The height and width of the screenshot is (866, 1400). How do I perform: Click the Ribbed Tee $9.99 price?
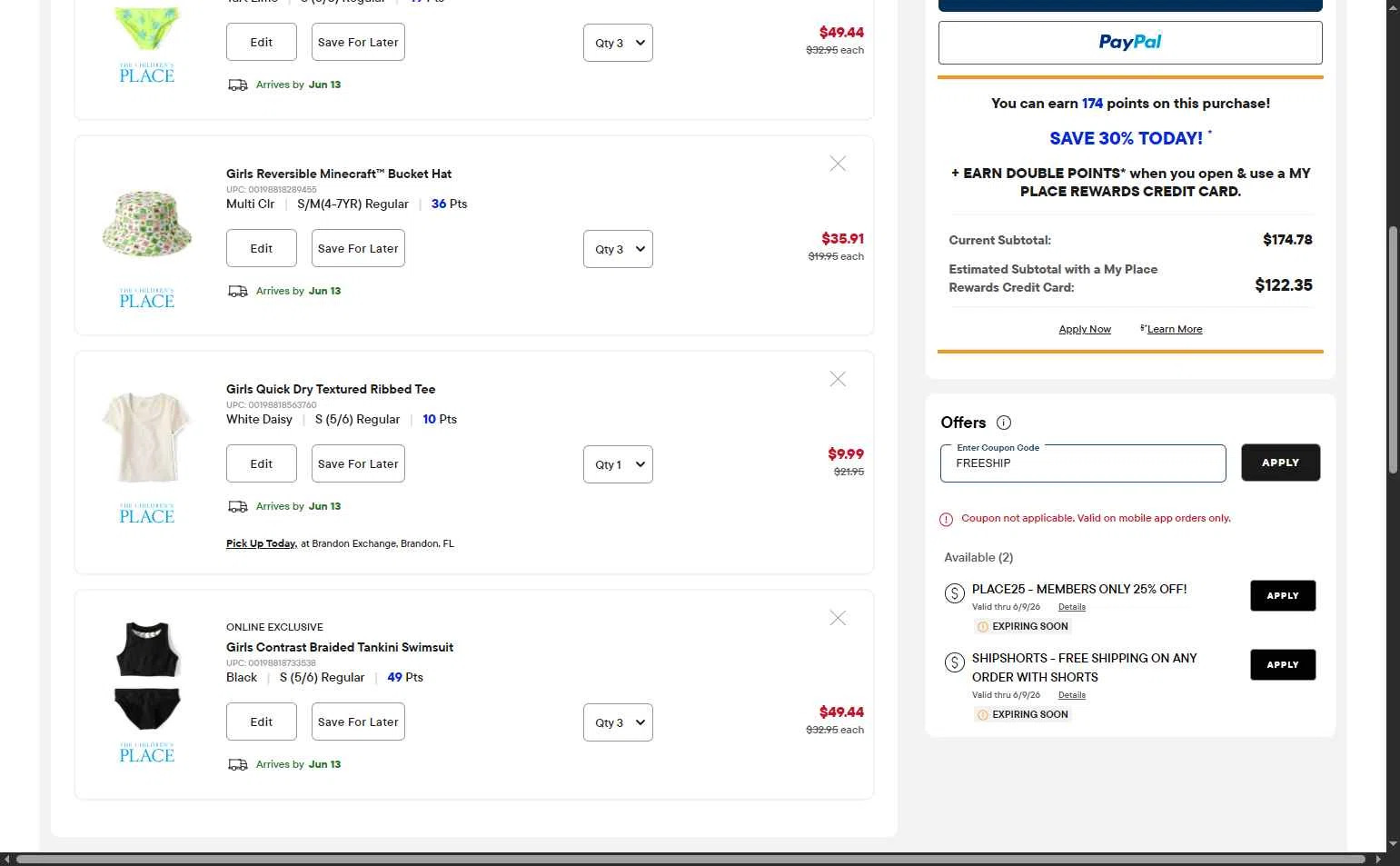846,454
